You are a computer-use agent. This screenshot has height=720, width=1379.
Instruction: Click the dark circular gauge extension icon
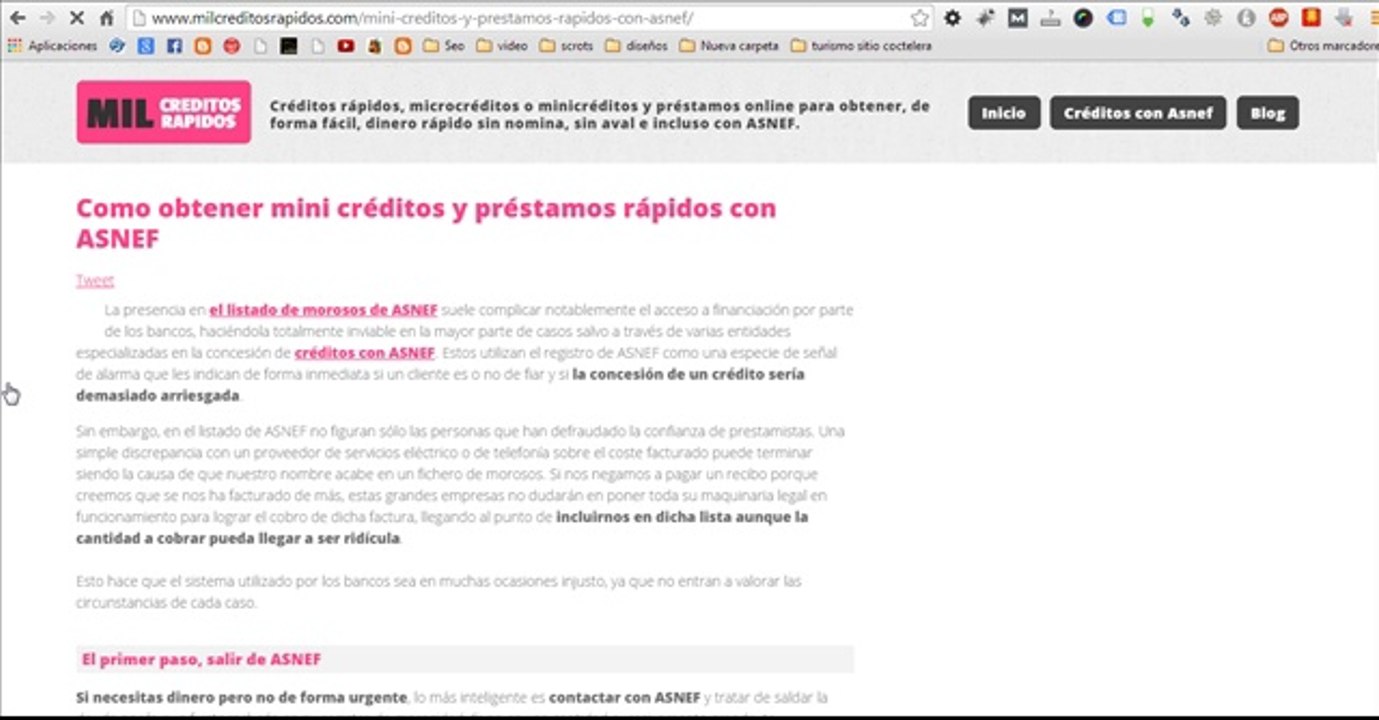[1083, 17]
